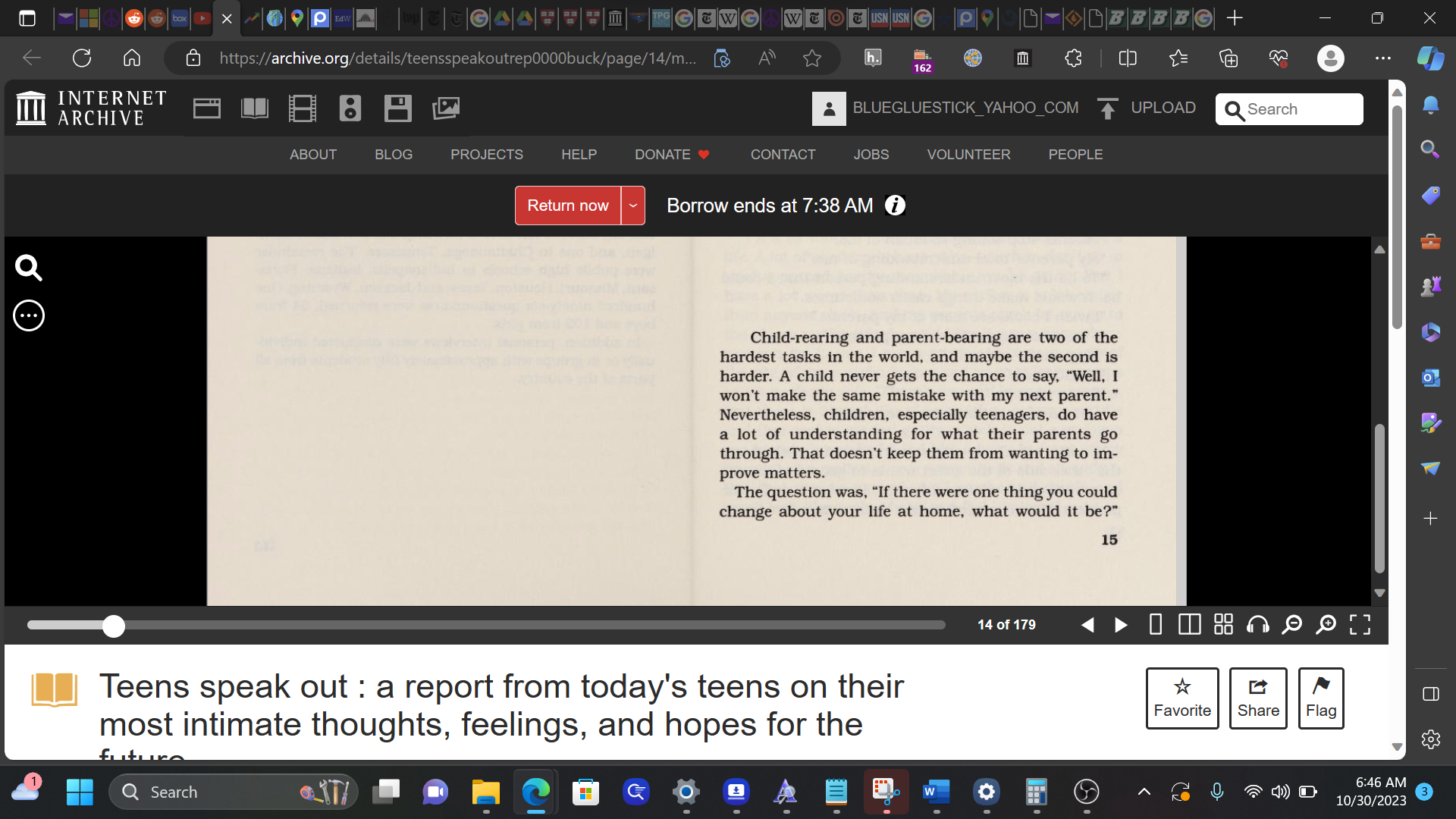The image size is (1456, 819).
Task: Switch to thumbnail grid view
Action: pos(1223,624)
